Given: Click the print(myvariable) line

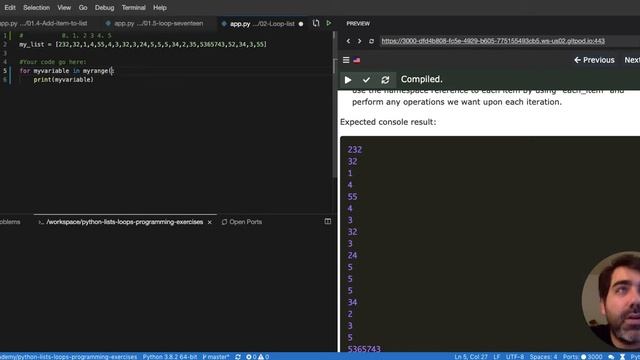Looking at the screenshot, I should tap(63, 80).
